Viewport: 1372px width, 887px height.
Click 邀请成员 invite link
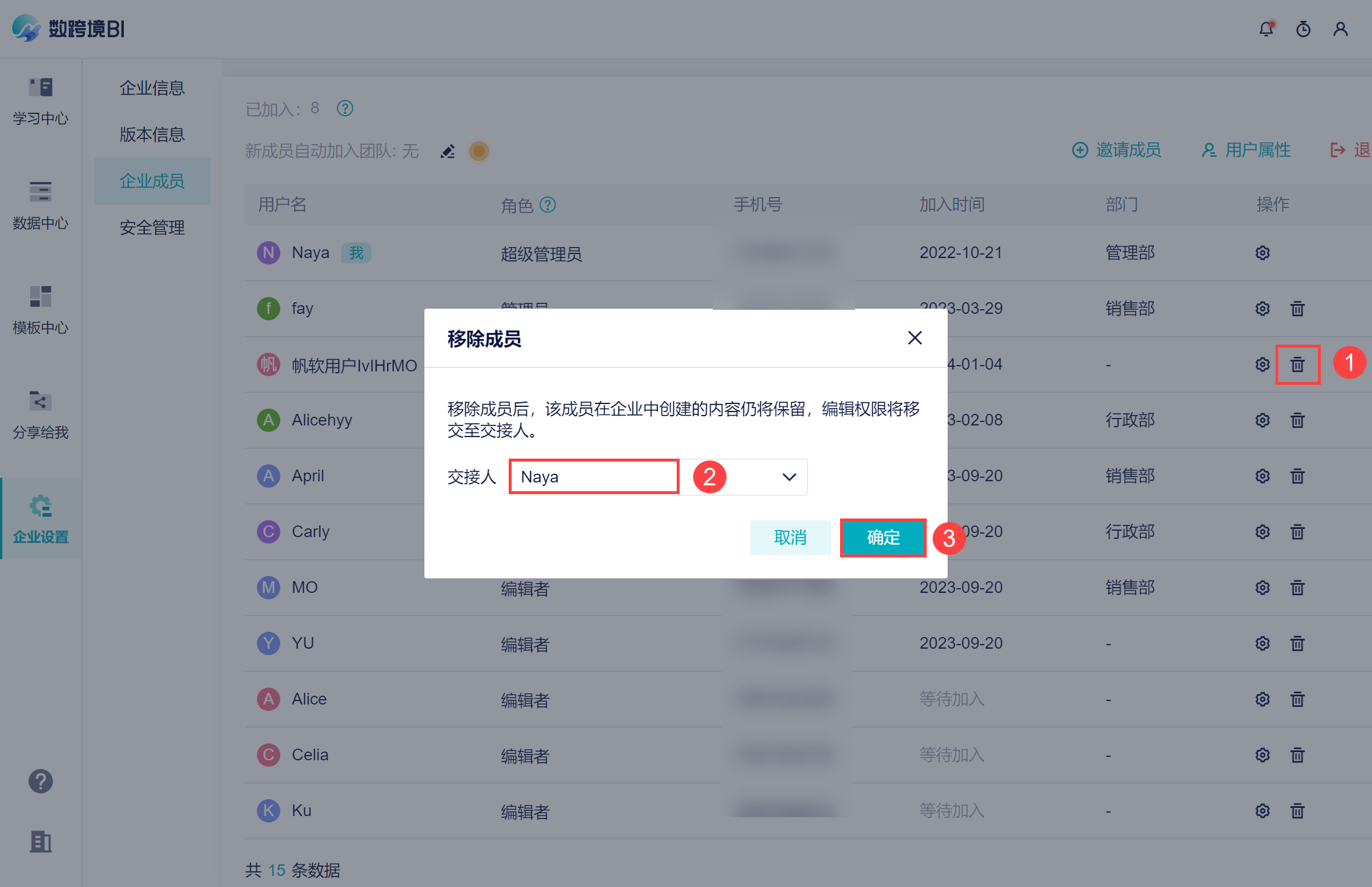1116,151
